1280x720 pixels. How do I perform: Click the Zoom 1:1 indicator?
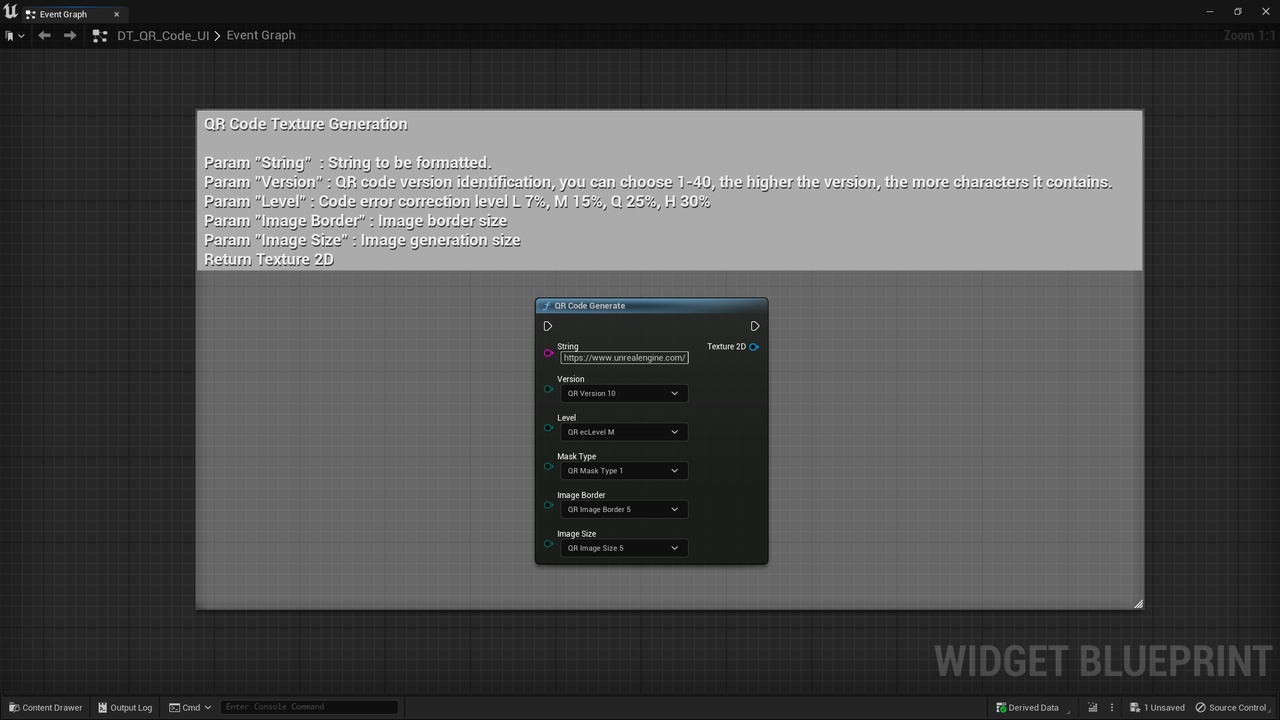click(x=1248, y=35)
